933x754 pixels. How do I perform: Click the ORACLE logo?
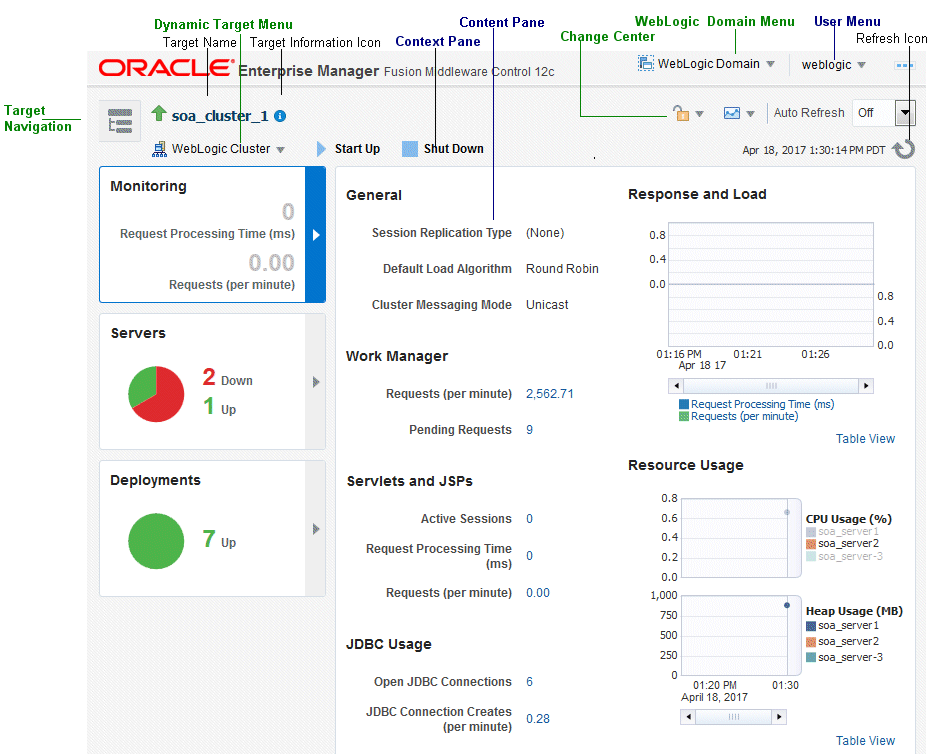point(166,68)
